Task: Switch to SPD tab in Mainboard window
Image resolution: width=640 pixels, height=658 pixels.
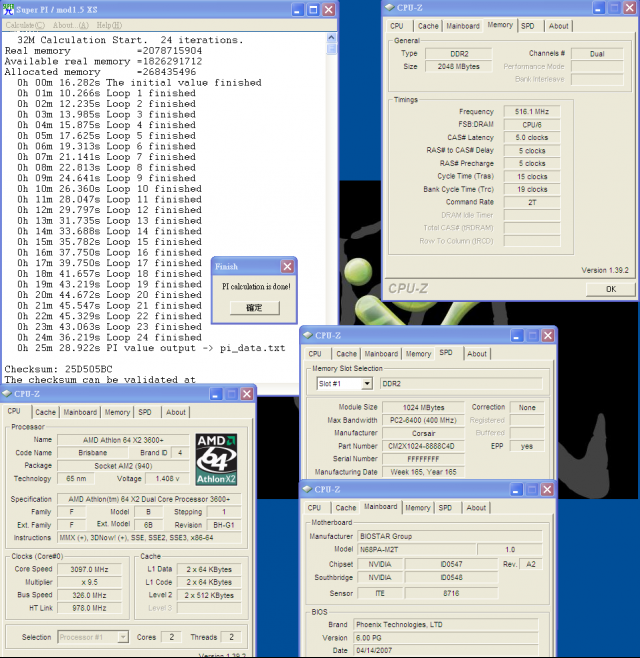Action: (x=445, y=508)
